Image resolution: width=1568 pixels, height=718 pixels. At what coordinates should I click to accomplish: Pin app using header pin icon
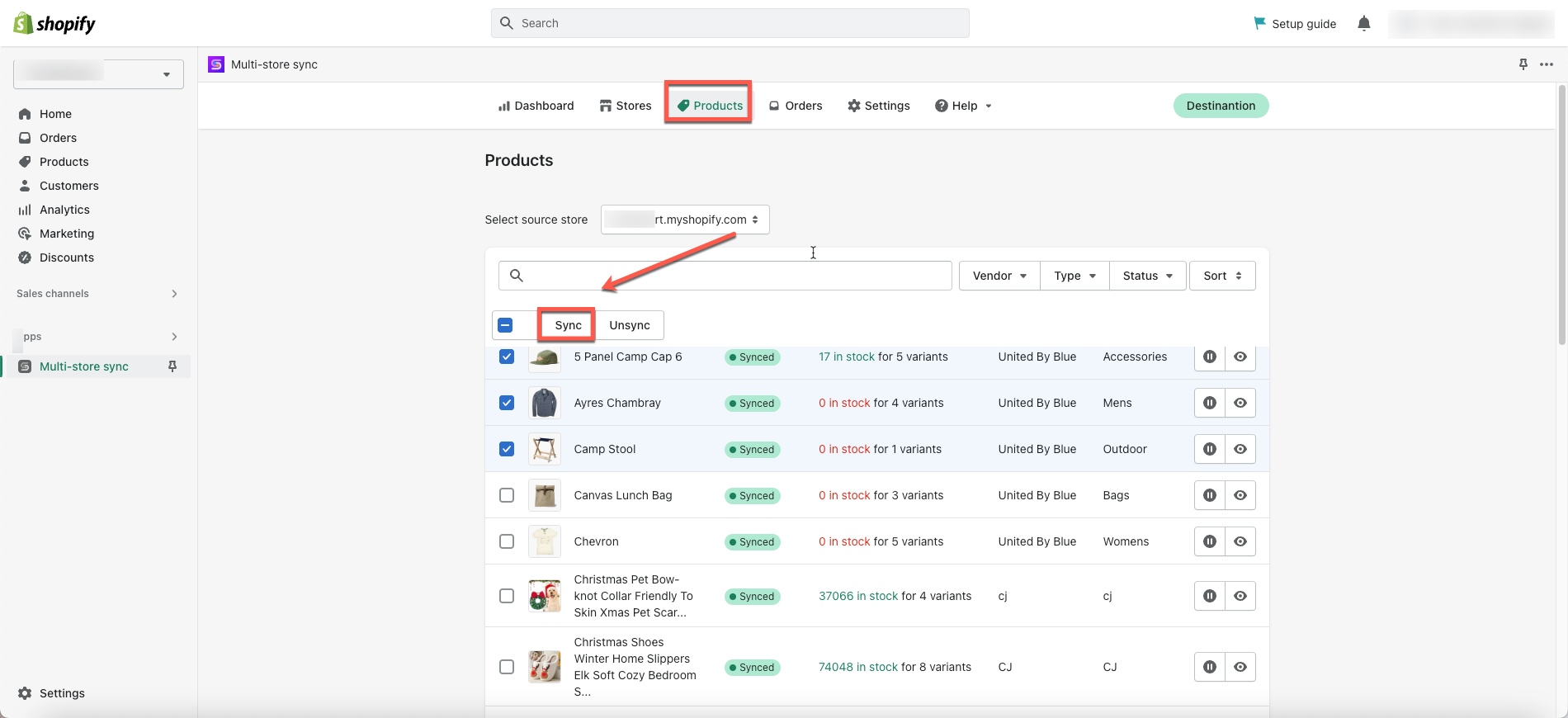(1523, 64)
